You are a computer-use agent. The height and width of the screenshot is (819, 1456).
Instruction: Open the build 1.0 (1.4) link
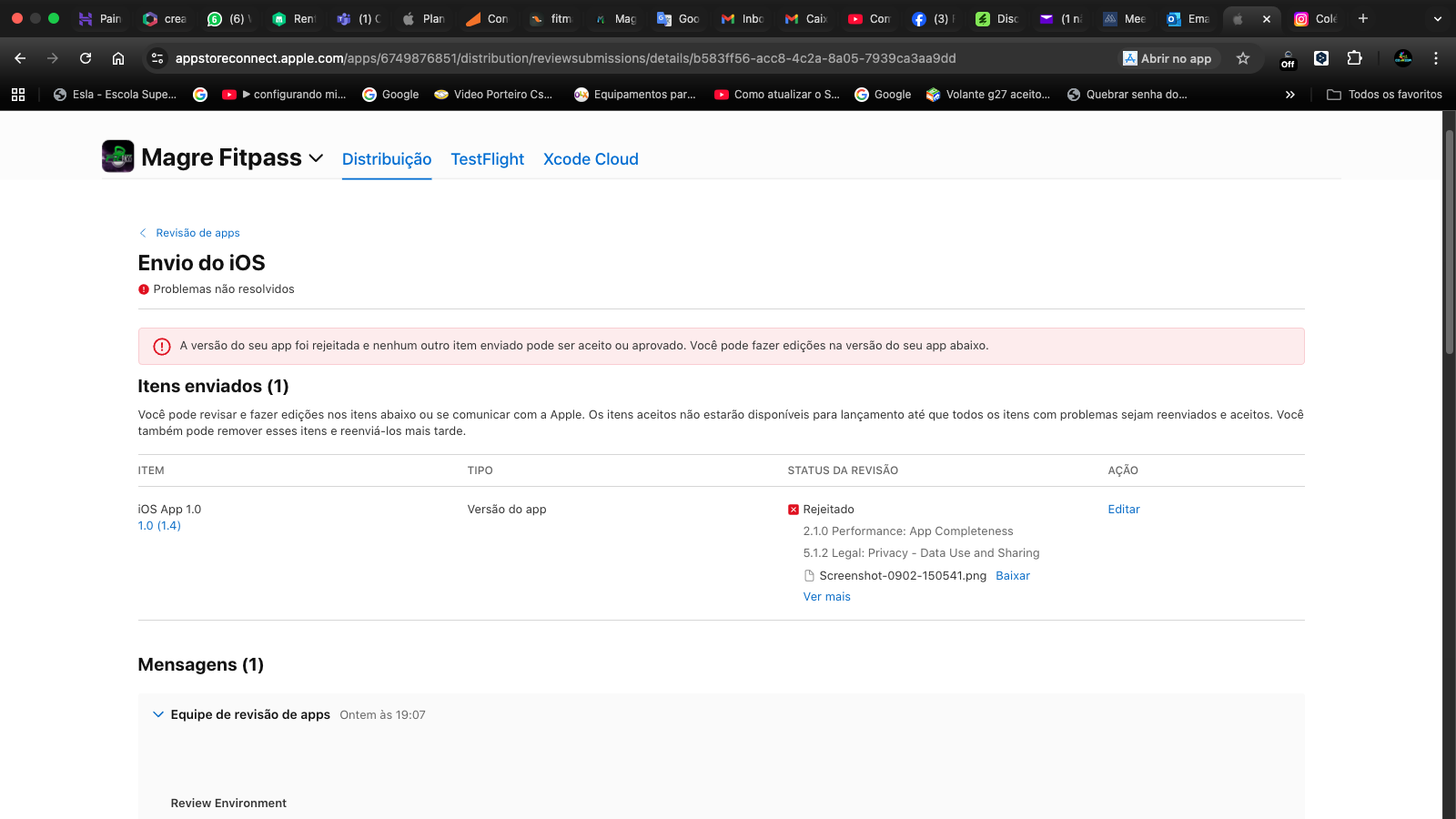[x=159, y=526]
